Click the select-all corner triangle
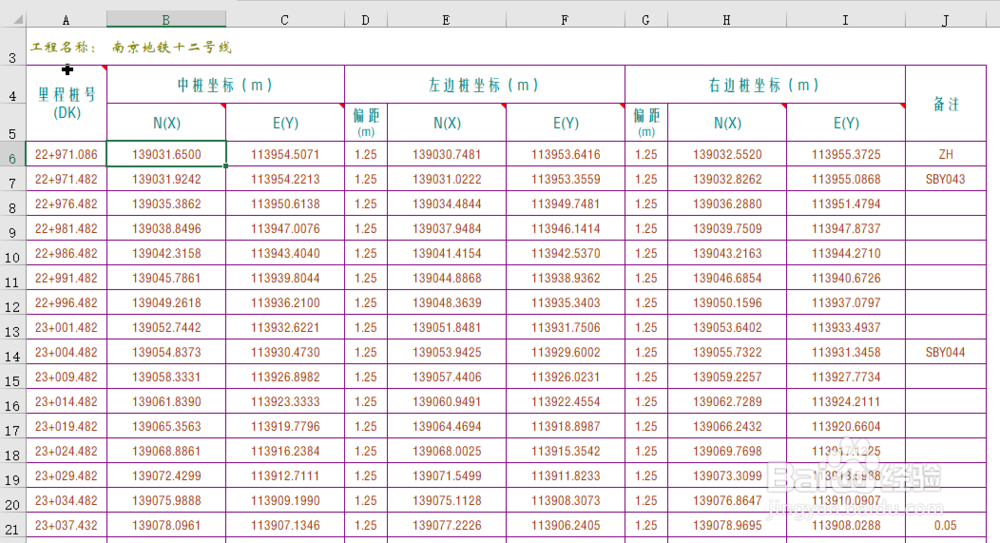The height and width of the screenshot is (543, 1000). tap(18, 20)
